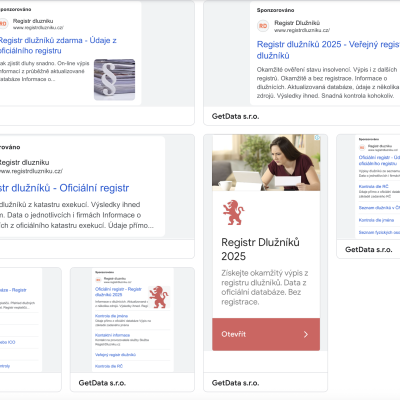Click the AdChoices icon on woman photo
400x400 pixels.
(317, 138)
